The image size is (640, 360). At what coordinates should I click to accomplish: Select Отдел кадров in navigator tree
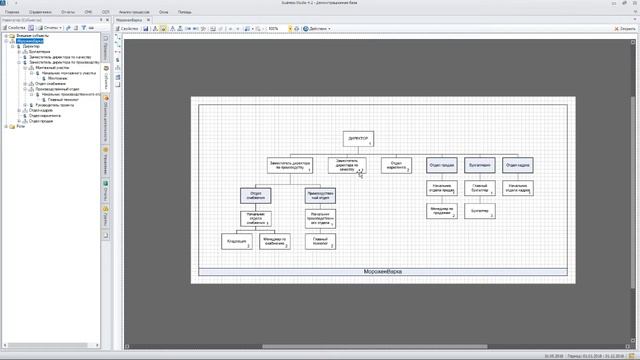tap(40, 110)
